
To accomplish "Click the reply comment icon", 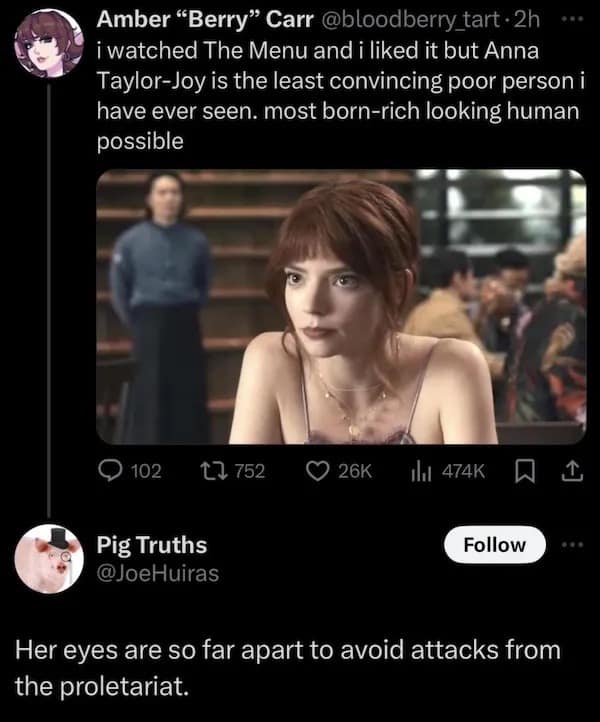I will [x=111, y=471].
